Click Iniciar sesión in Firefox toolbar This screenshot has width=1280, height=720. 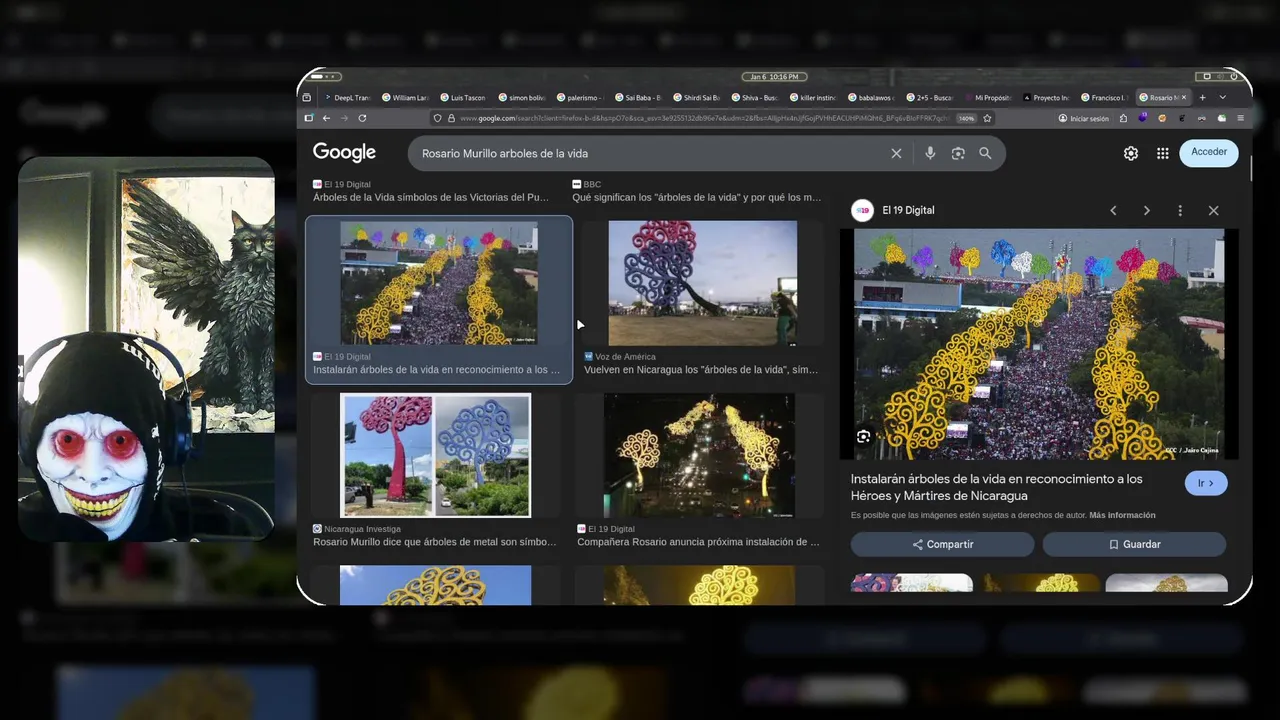1084,118
